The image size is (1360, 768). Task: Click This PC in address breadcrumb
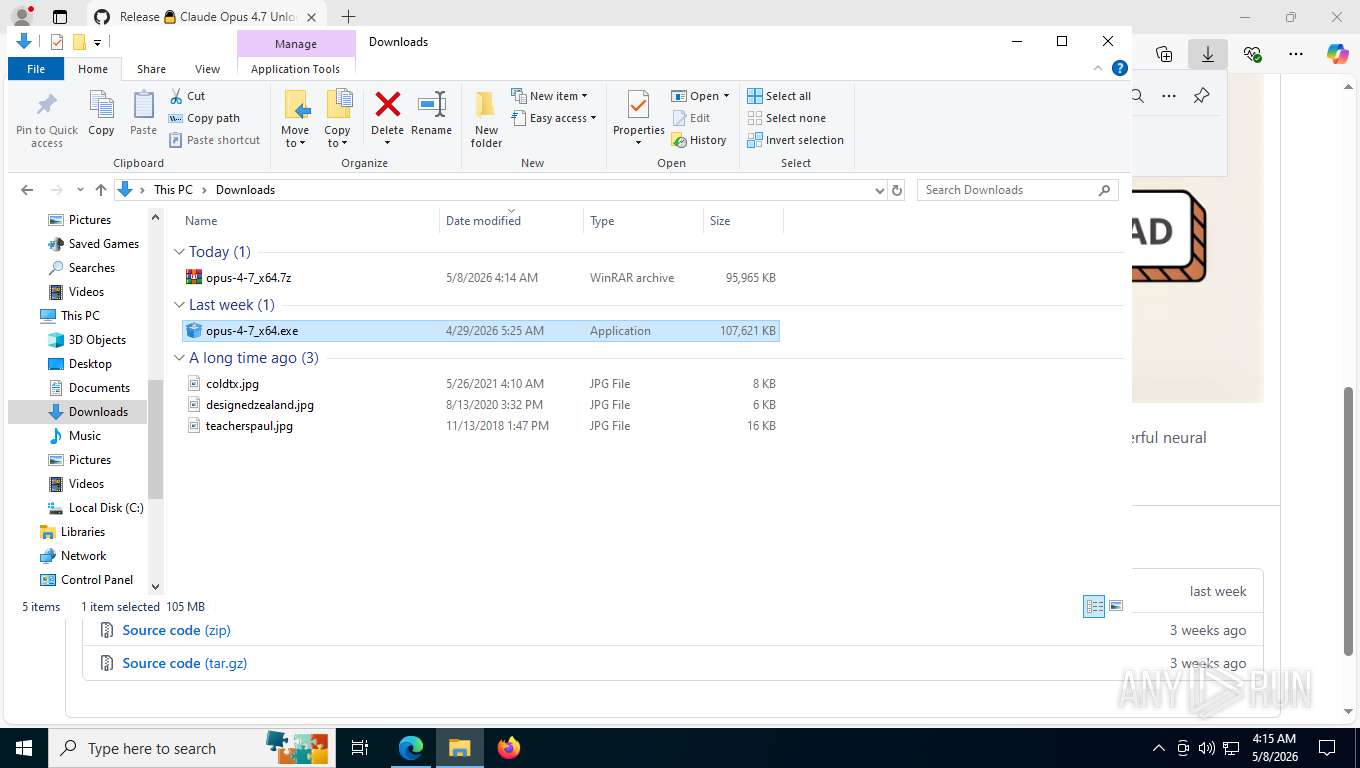click(173, 190)
